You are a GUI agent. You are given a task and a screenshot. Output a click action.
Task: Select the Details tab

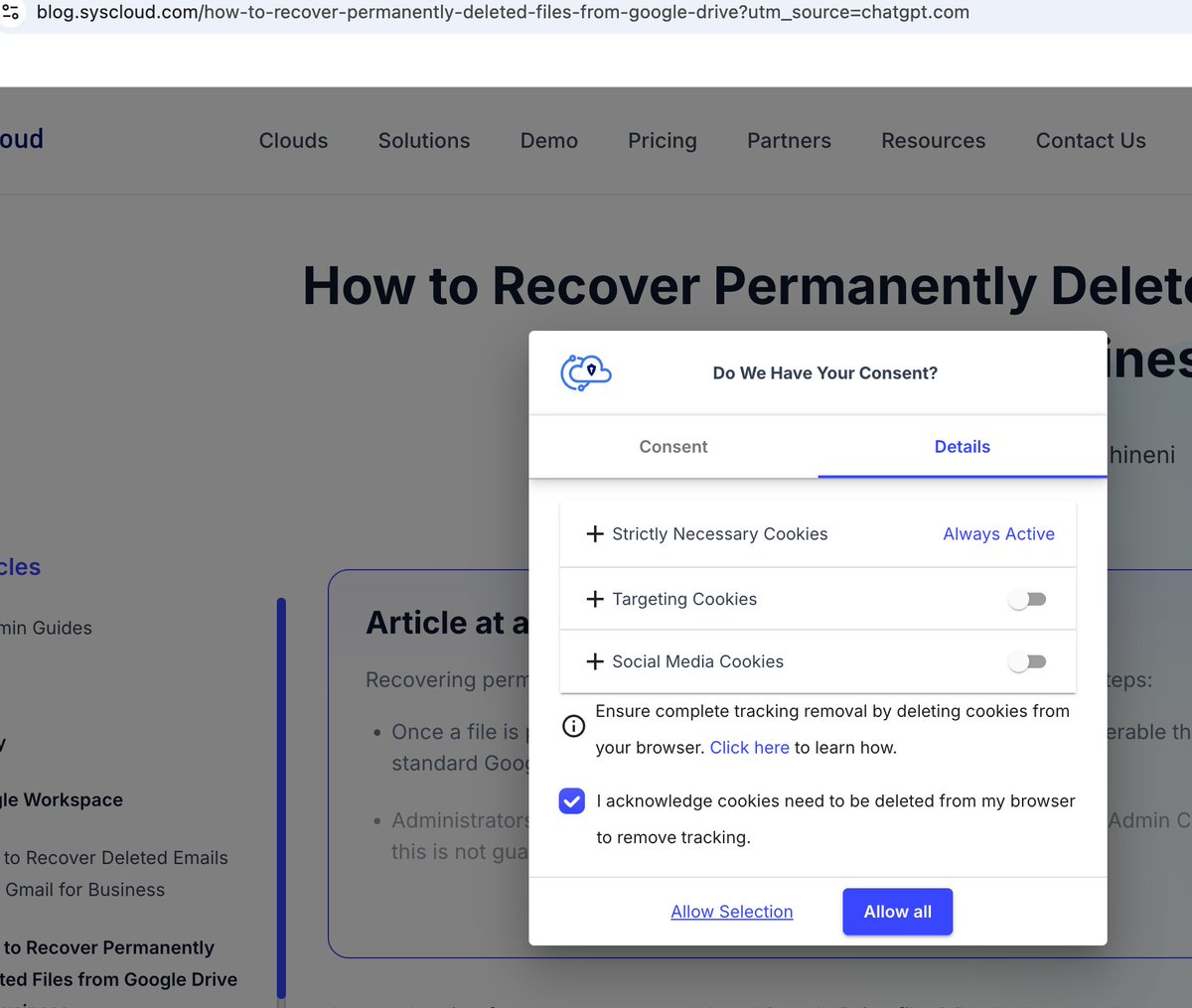click(x=963, y=447)
